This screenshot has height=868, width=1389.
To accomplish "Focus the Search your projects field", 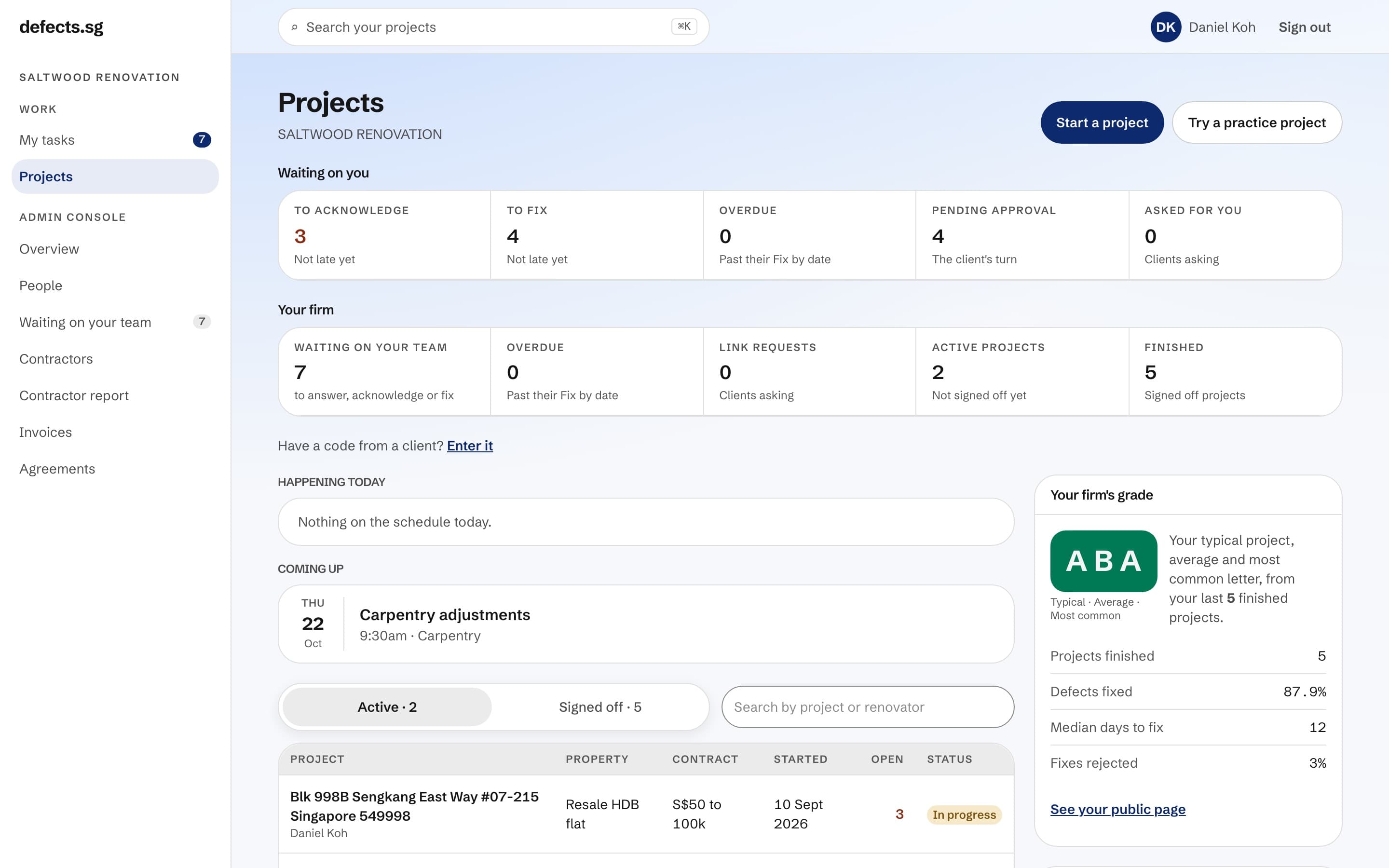I will coord(493,27).
